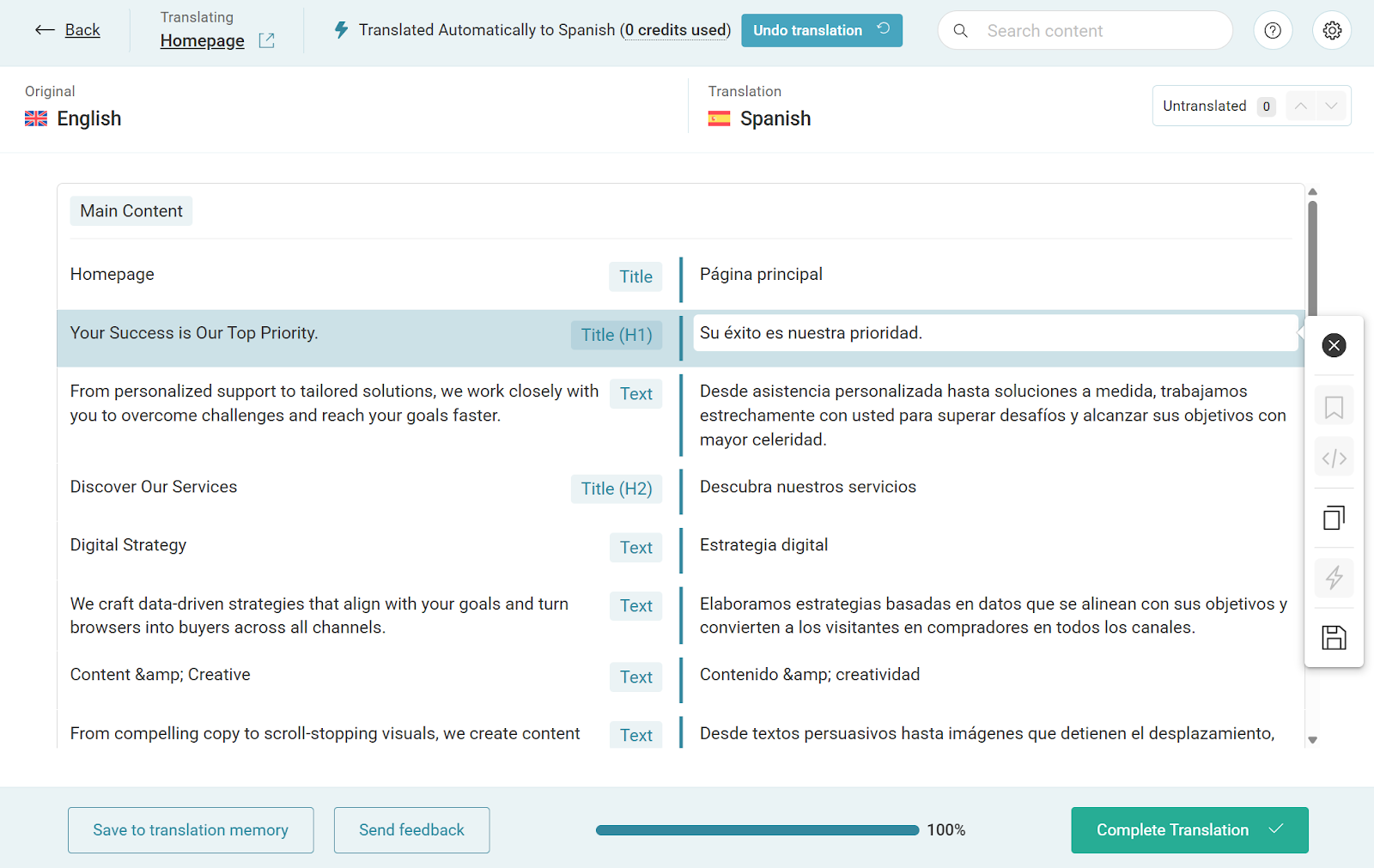
Task: Save the segment with floppy disk icon
Action: coord(1334,638)
